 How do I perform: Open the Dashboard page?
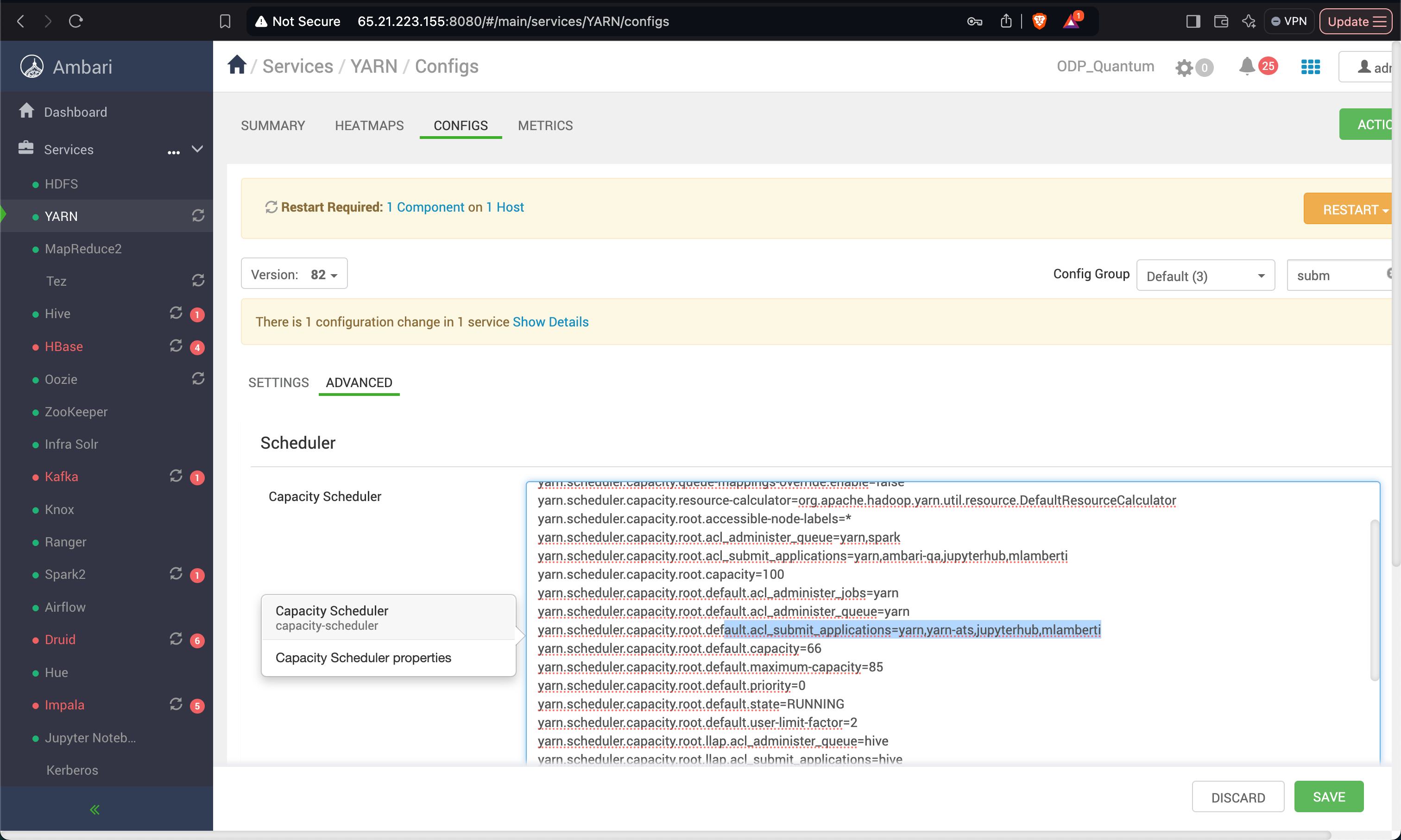(x=76, y=112)
